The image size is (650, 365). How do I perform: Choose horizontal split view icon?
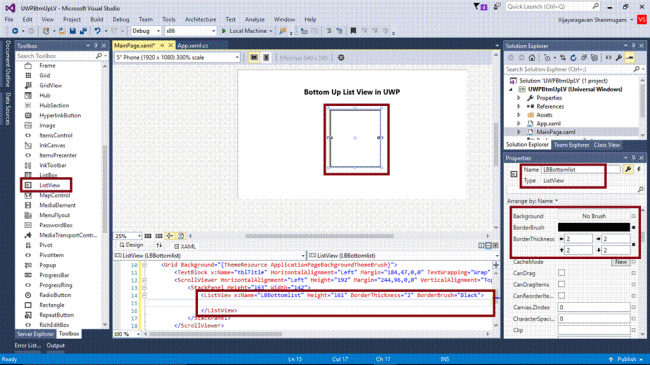click(488, 246)
